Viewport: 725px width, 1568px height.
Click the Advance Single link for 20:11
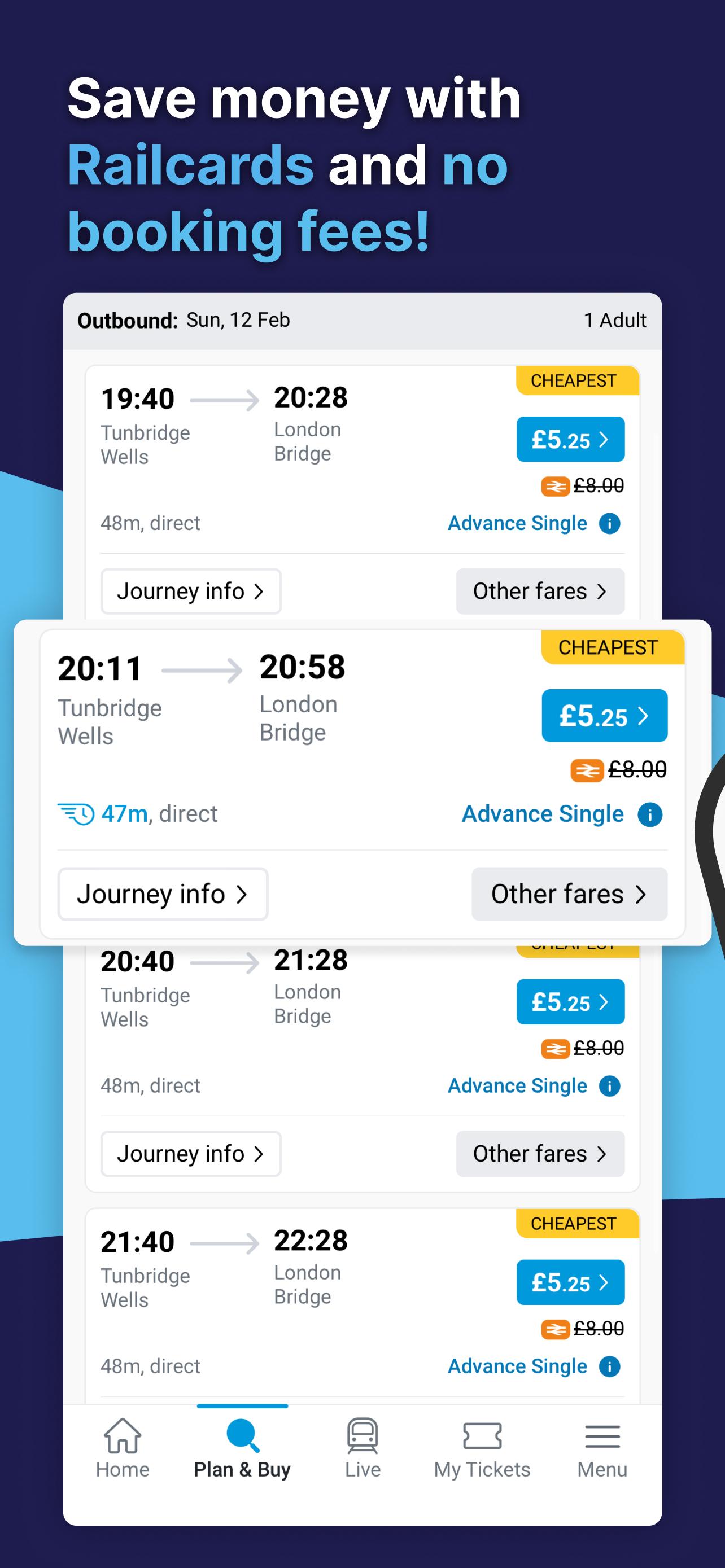click(x=543, y=814)
